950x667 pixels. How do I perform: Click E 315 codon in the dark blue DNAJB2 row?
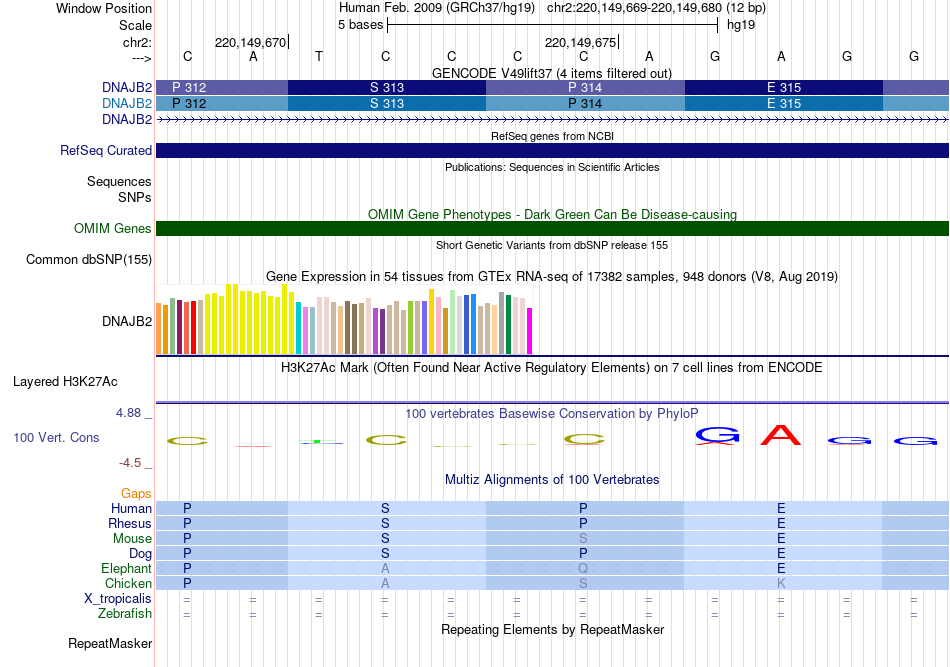tap(783, 87)
